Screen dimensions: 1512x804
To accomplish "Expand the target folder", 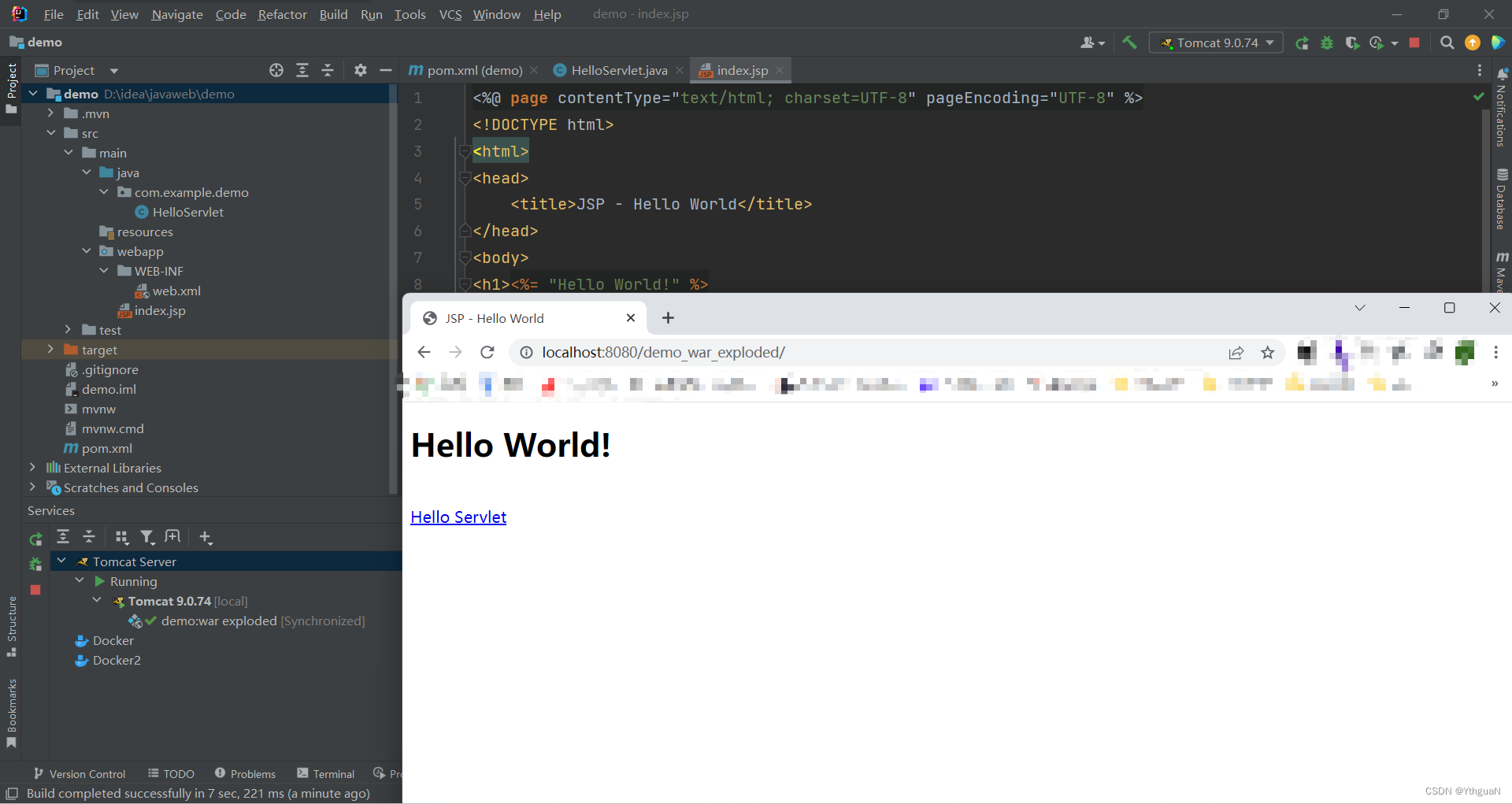I will pos(51,350).
